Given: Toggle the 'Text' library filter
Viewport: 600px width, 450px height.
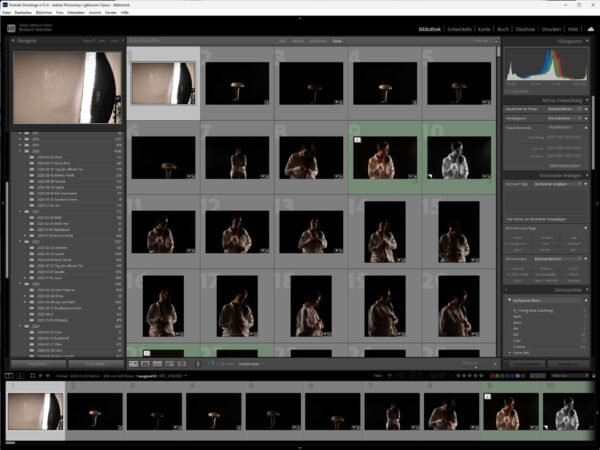Looking at the screenshot, I should [x=285, y=42].
